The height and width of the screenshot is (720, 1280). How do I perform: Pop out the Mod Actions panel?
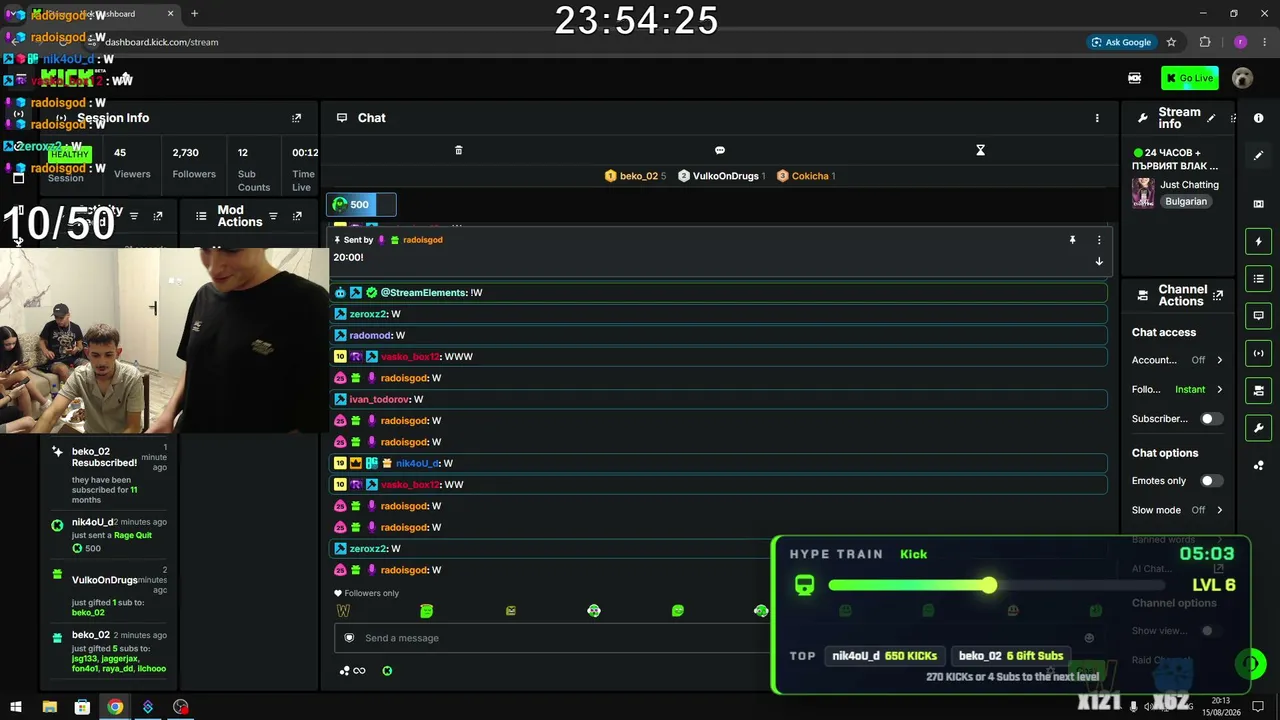coord(297,216)
